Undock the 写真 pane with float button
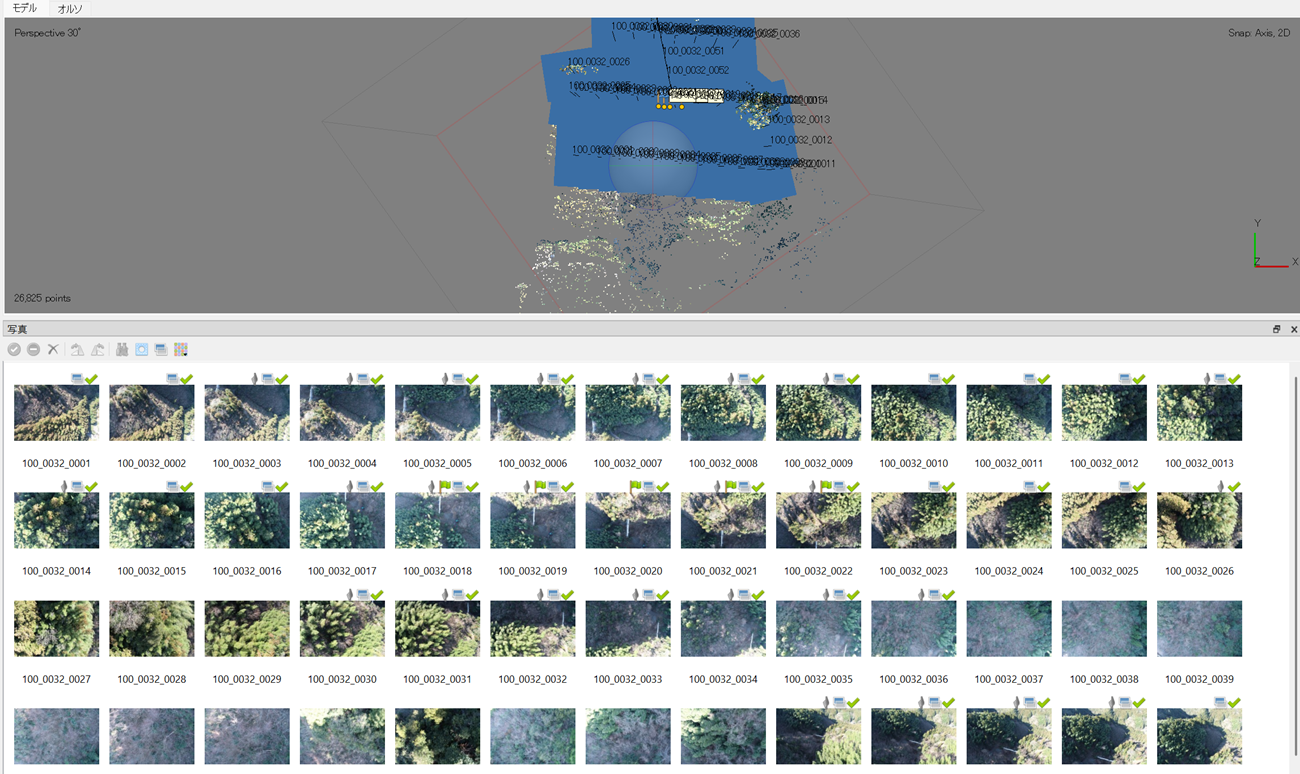The image size is (1300, 774). point(1276,329)
